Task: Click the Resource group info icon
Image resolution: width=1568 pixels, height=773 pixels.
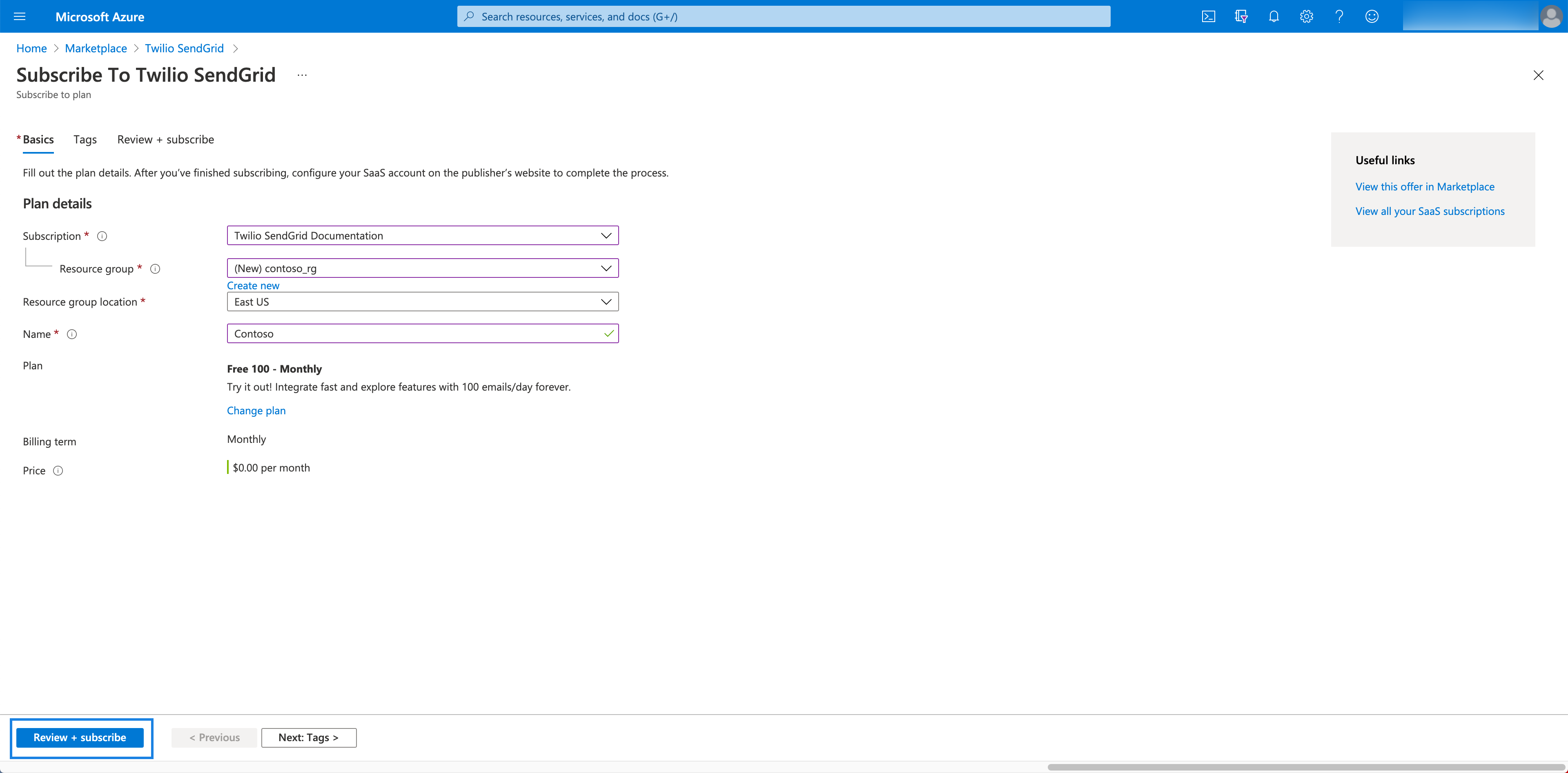Action: [155, 269]
